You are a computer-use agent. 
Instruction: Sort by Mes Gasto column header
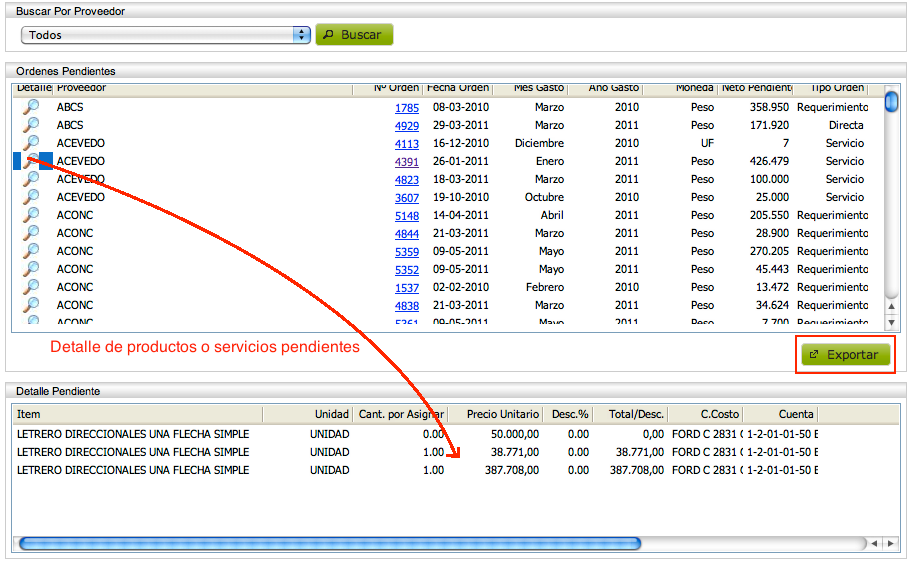click(x=530, y=88)
